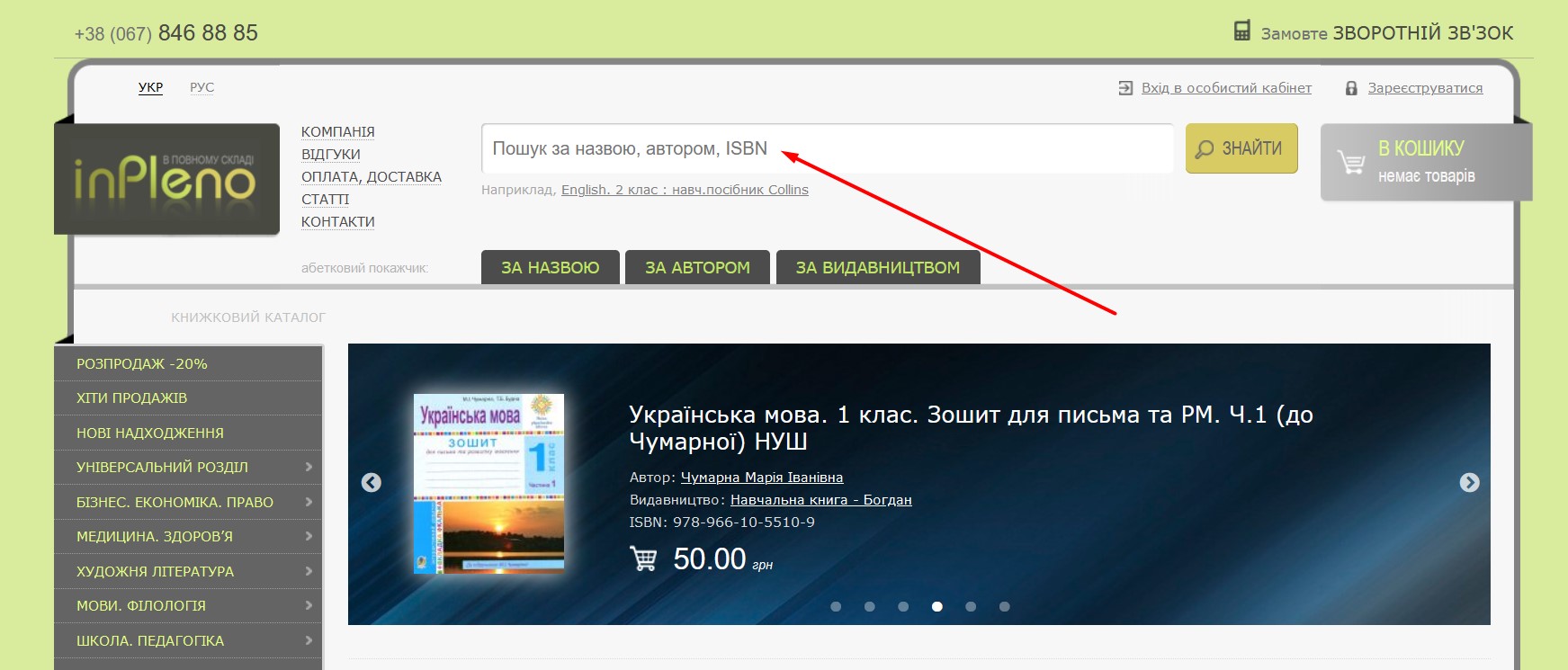Click the shopping cart icon in В КОШИКУ
This screenshot has width=1568, height=670.
click(x=1350, y=162)
